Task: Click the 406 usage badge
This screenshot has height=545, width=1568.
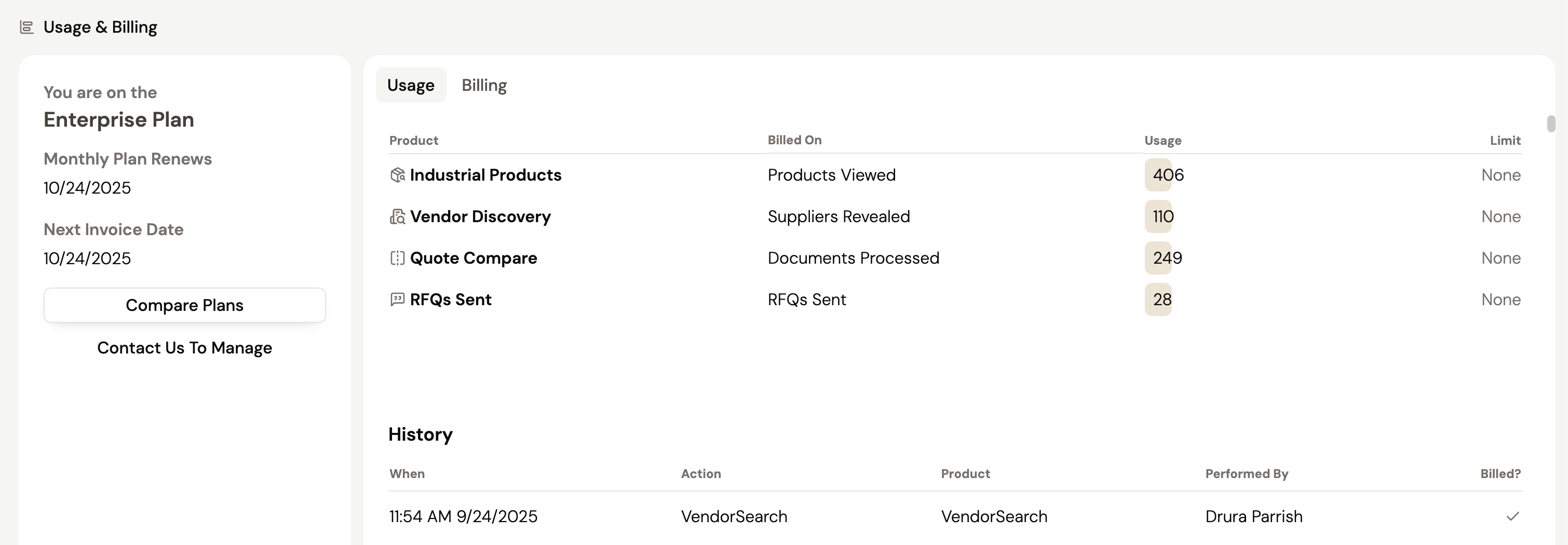Action: point(1166,175)
